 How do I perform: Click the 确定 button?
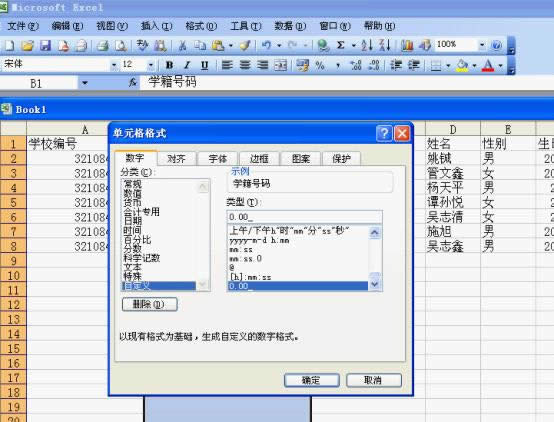point(312,380)
